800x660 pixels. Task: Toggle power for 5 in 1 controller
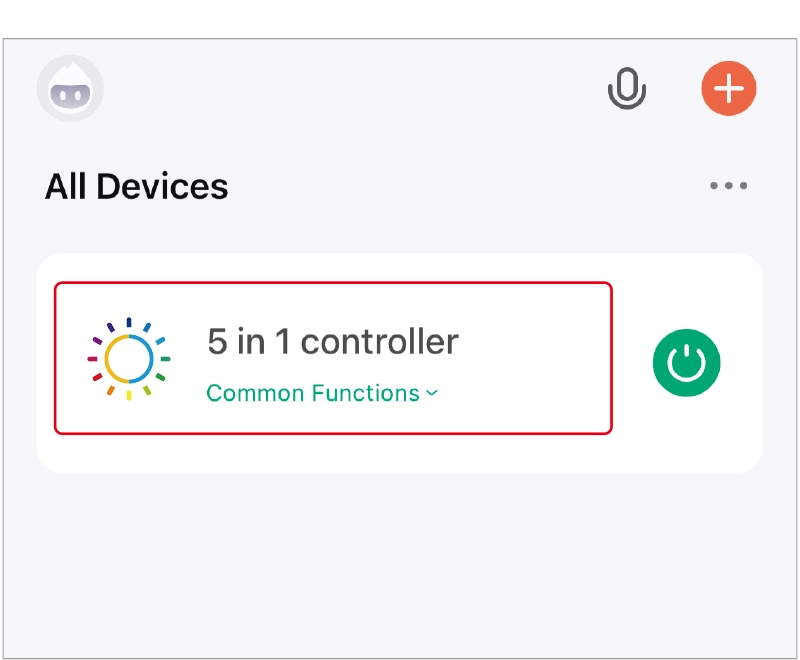686,363
